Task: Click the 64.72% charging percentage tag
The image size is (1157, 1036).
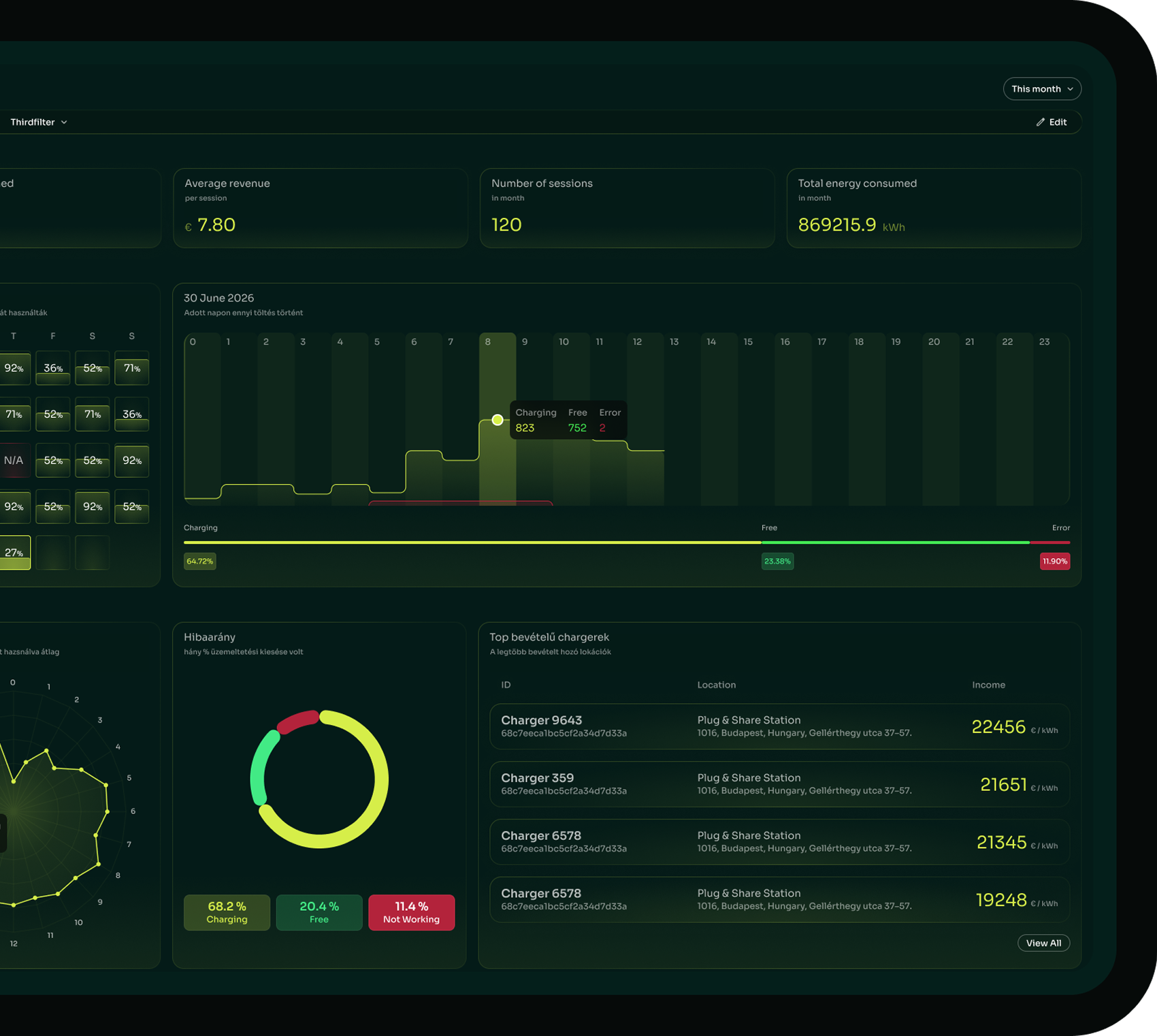Action: point(199,562)
